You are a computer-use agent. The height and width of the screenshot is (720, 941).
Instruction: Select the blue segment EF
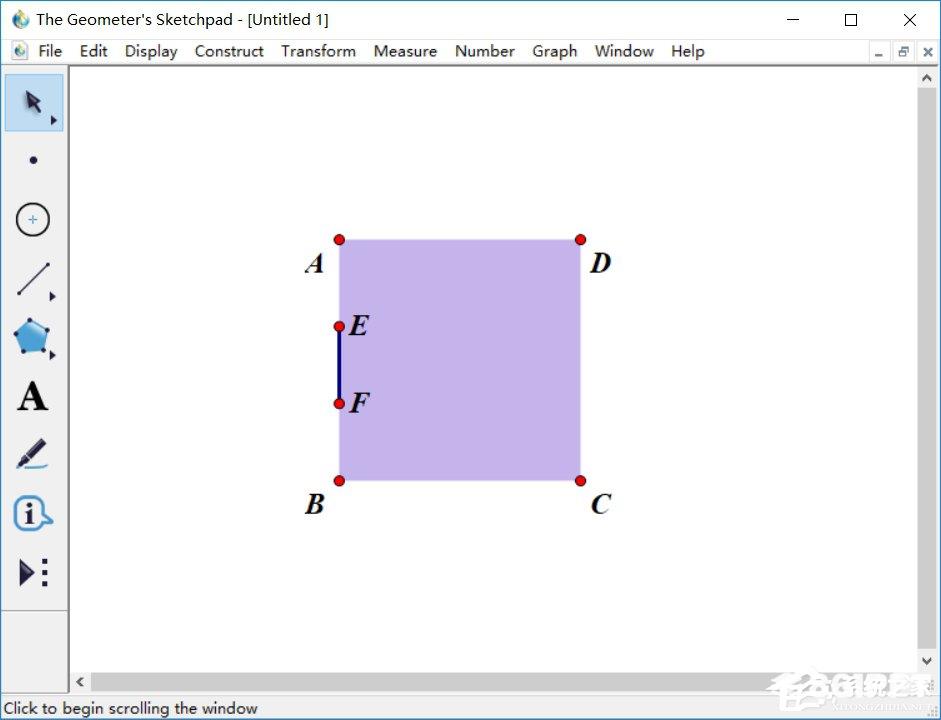[339, 365]
